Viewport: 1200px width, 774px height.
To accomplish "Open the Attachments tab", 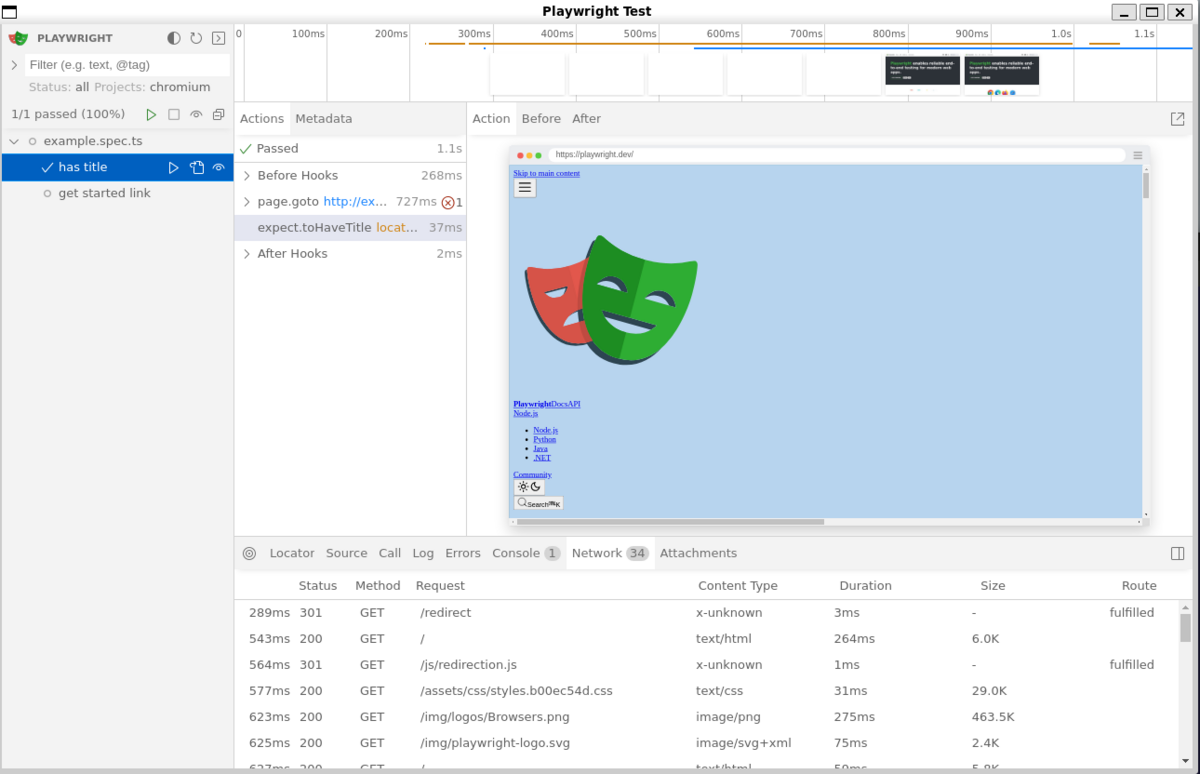I will (698, 553).
